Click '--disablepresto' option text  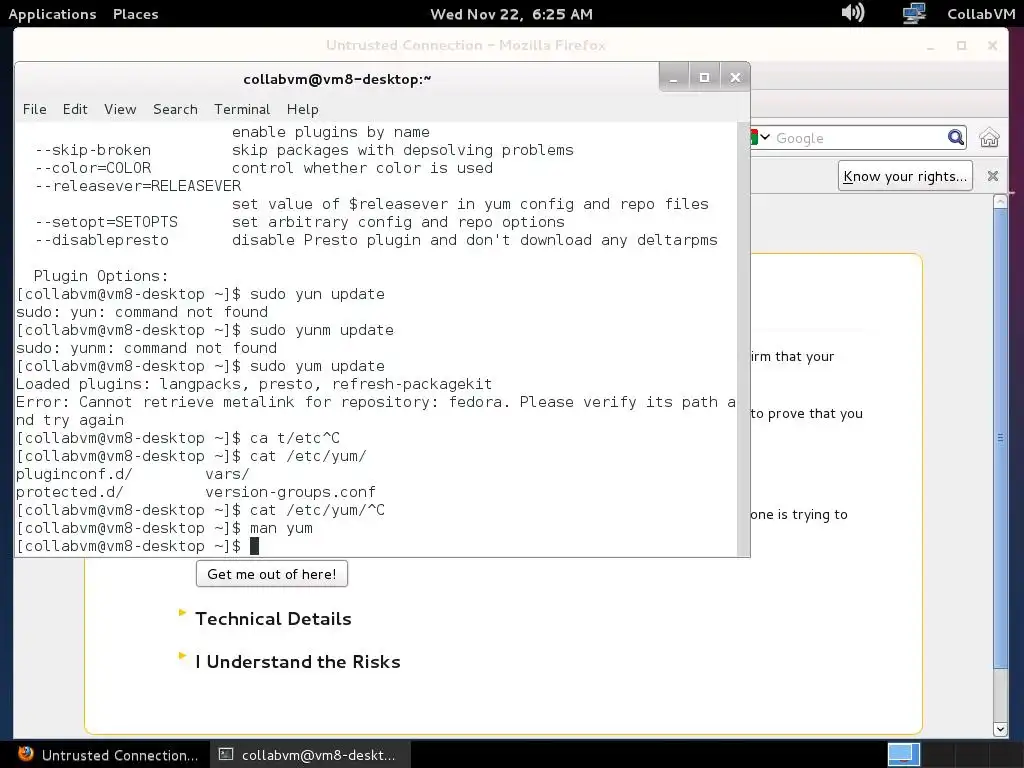click(x=102, y=240)
